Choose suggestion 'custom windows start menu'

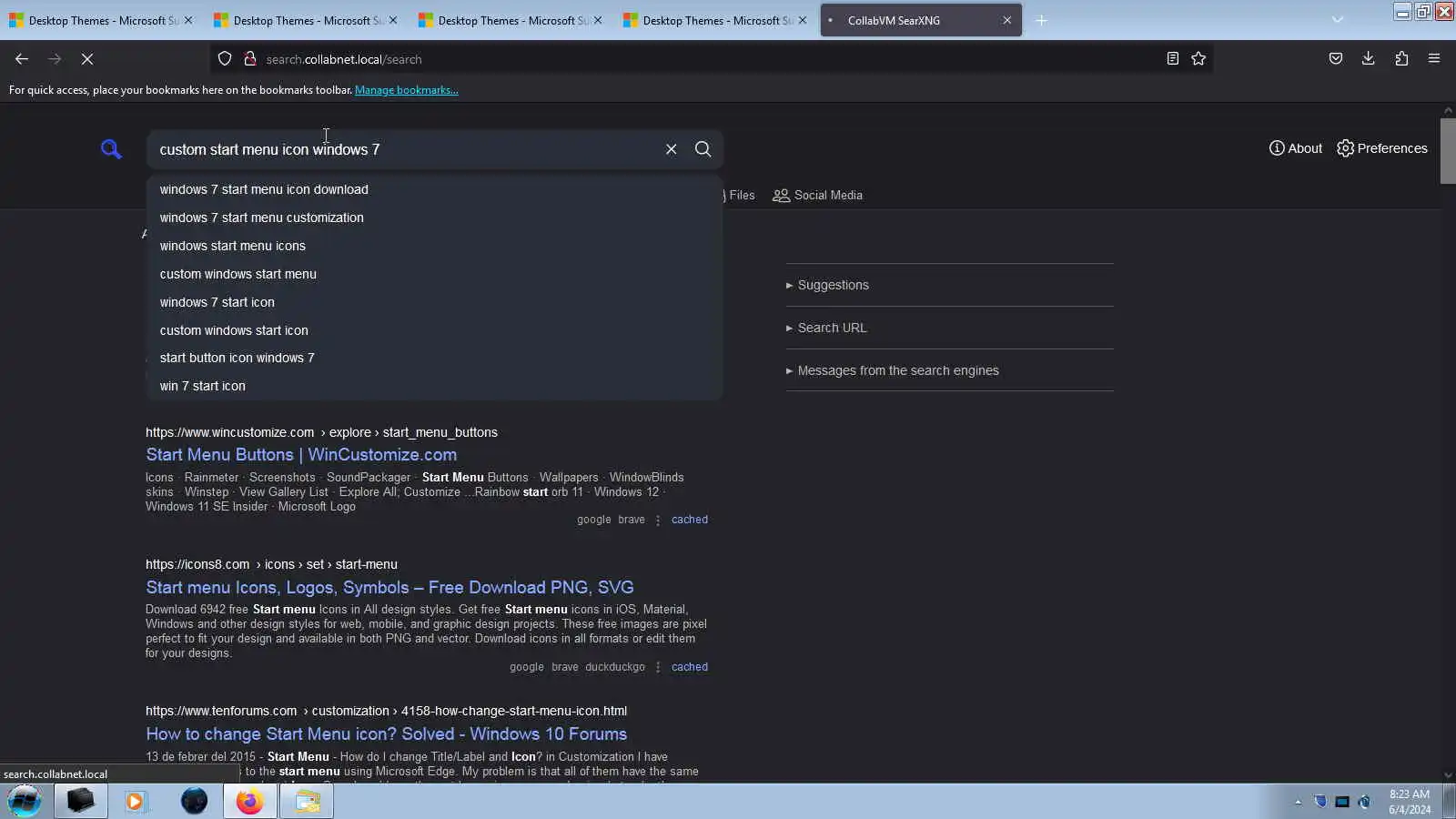pos(434,274)
